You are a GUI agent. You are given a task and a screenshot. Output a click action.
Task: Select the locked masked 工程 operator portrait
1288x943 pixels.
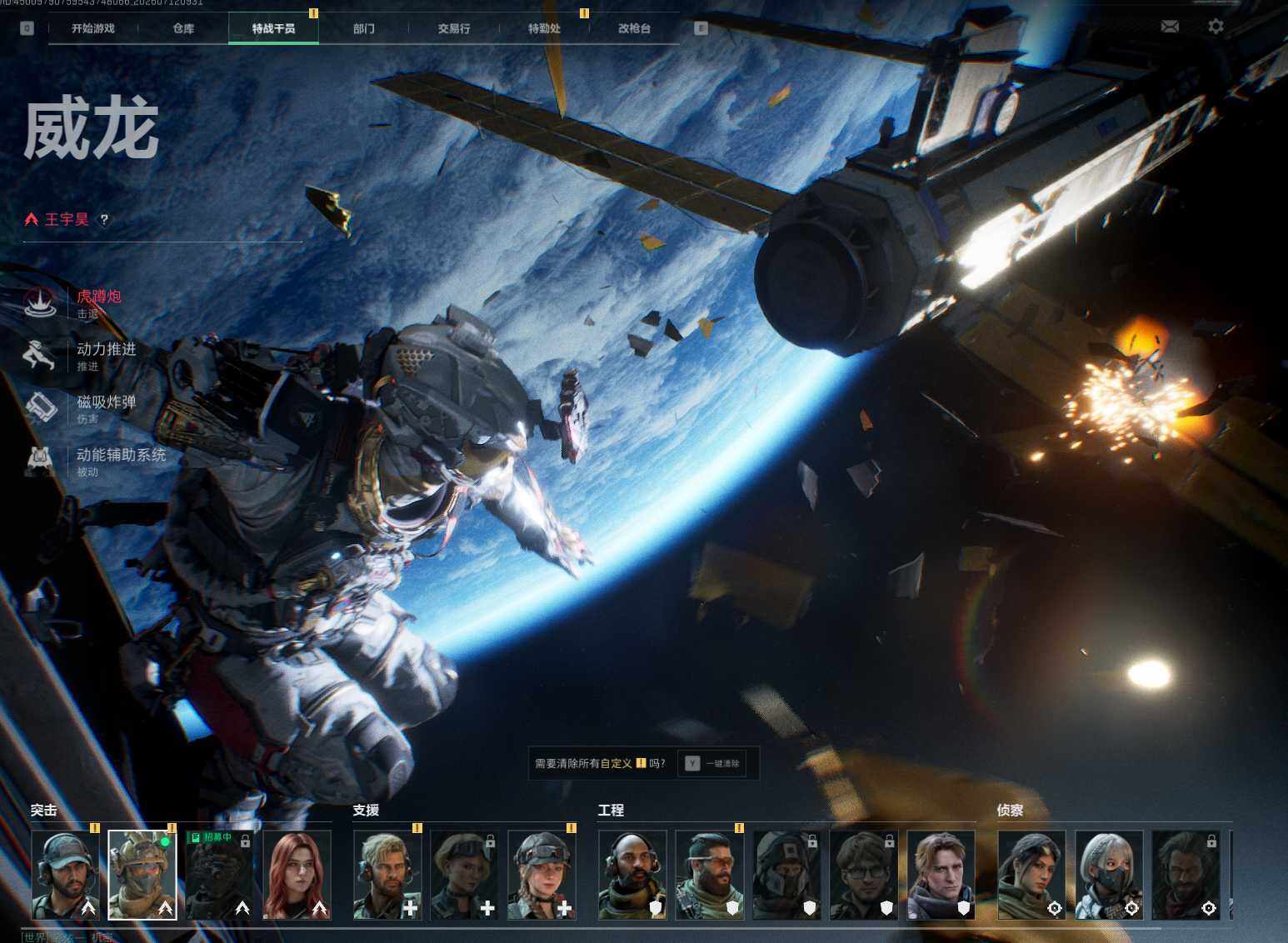click(786, 875)
